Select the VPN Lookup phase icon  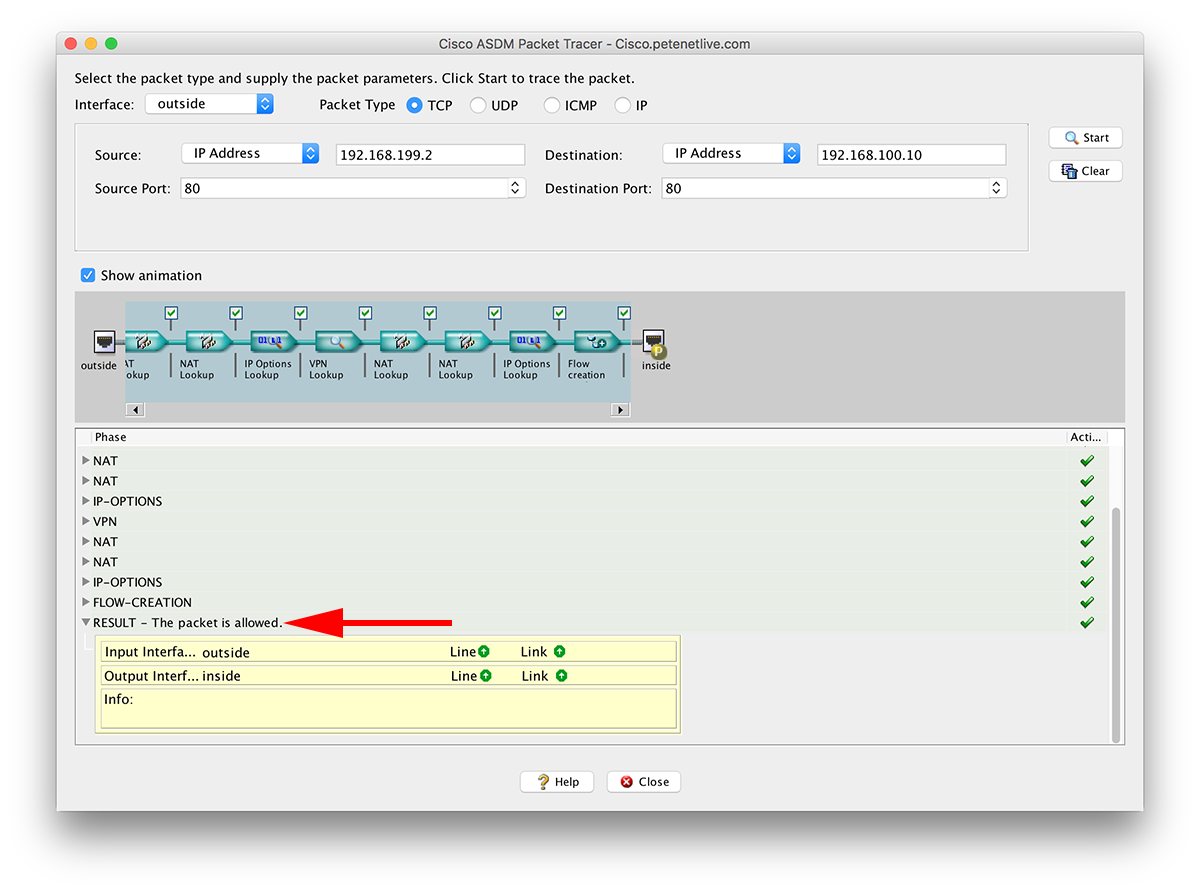coord(337,342)
